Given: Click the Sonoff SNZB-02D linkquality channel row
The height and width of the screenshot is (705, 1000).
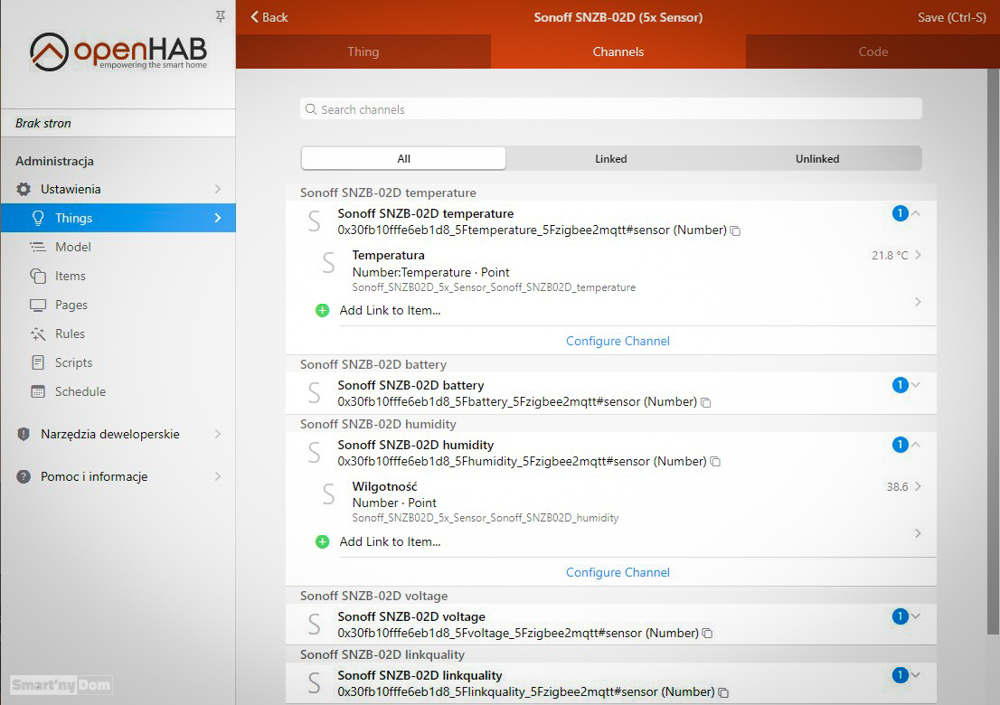Looking at the screenshot, I should pos(611,683).
